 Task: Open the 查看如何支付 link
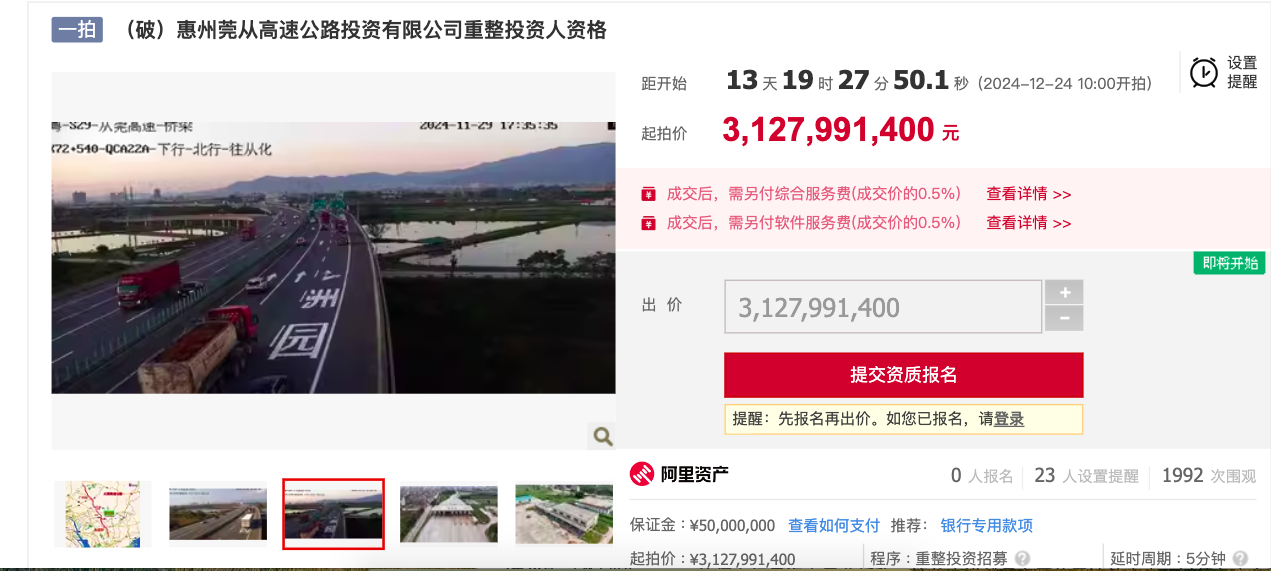point(834,525)
